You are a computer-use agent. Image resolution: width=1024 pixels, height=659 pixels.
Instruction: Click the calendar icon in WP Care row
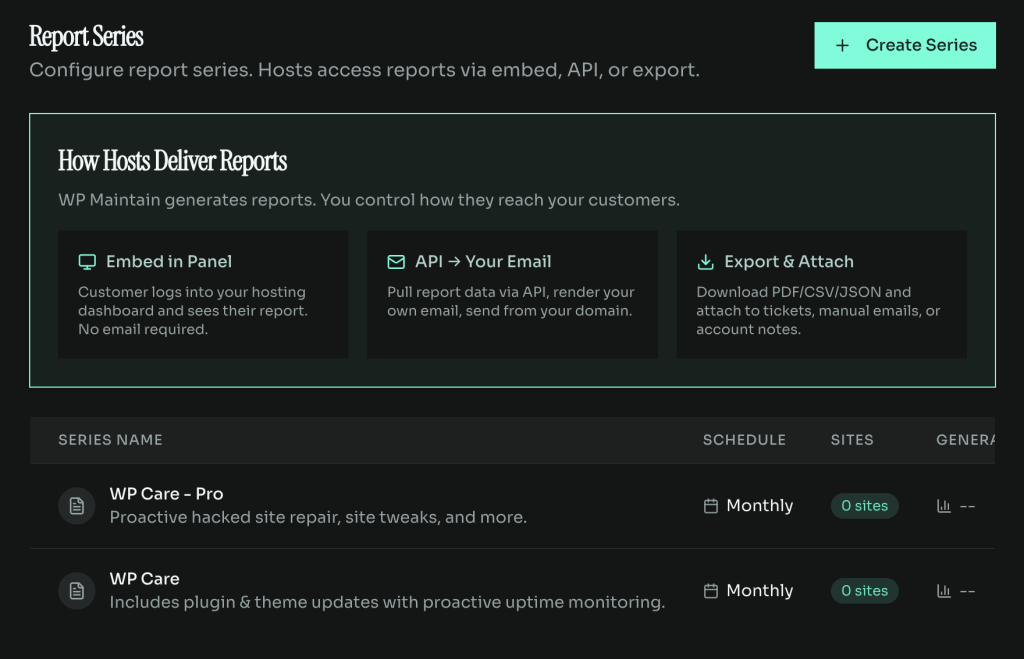(x=711, y=591)
